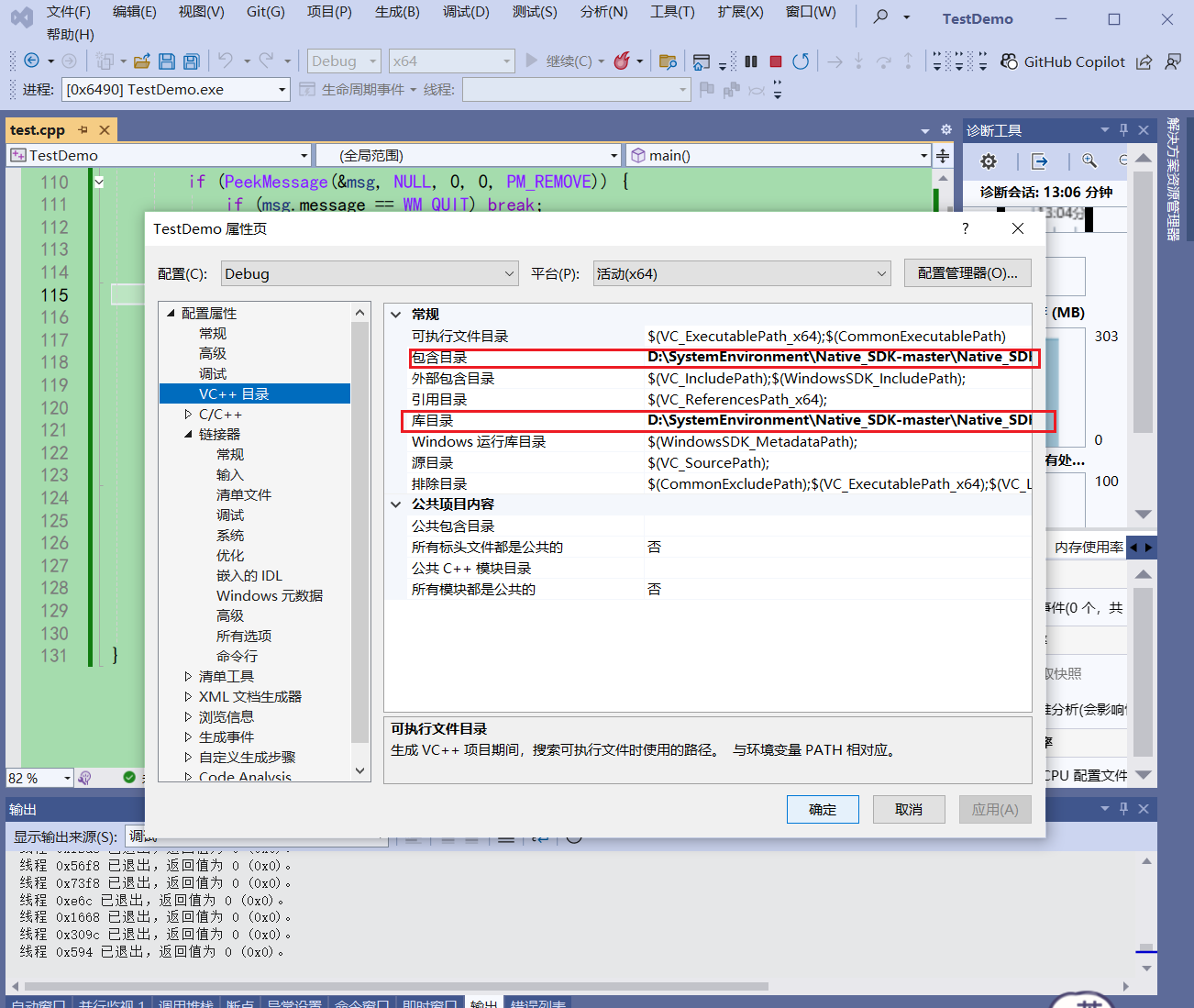Open the 调试(D) menu
The image size is (1194, 1008).
(x=466, y=12)
